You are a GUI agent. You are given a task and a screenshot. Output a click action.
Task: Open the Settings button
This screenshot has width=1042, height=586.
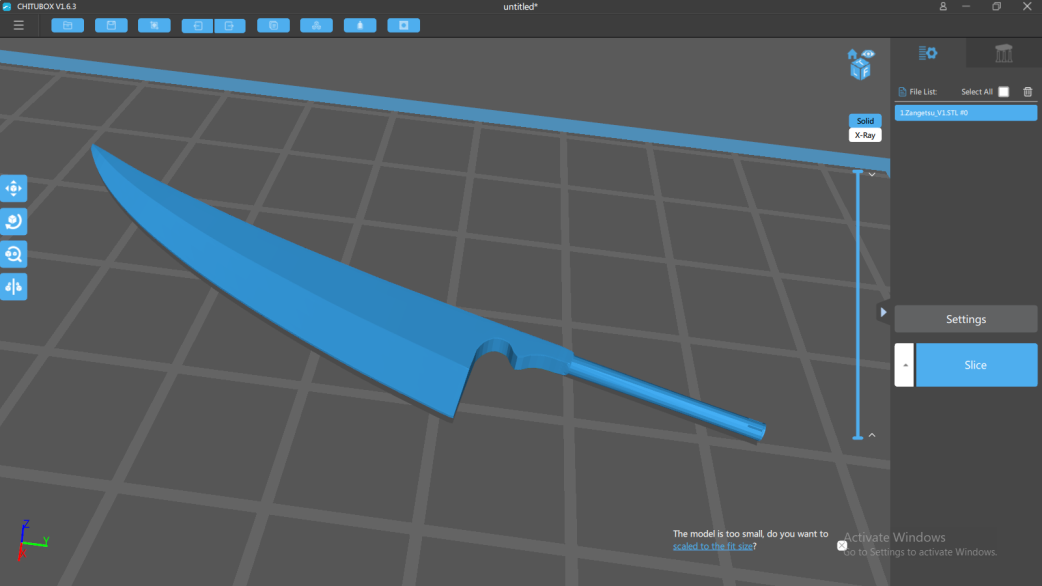point(966,320)
